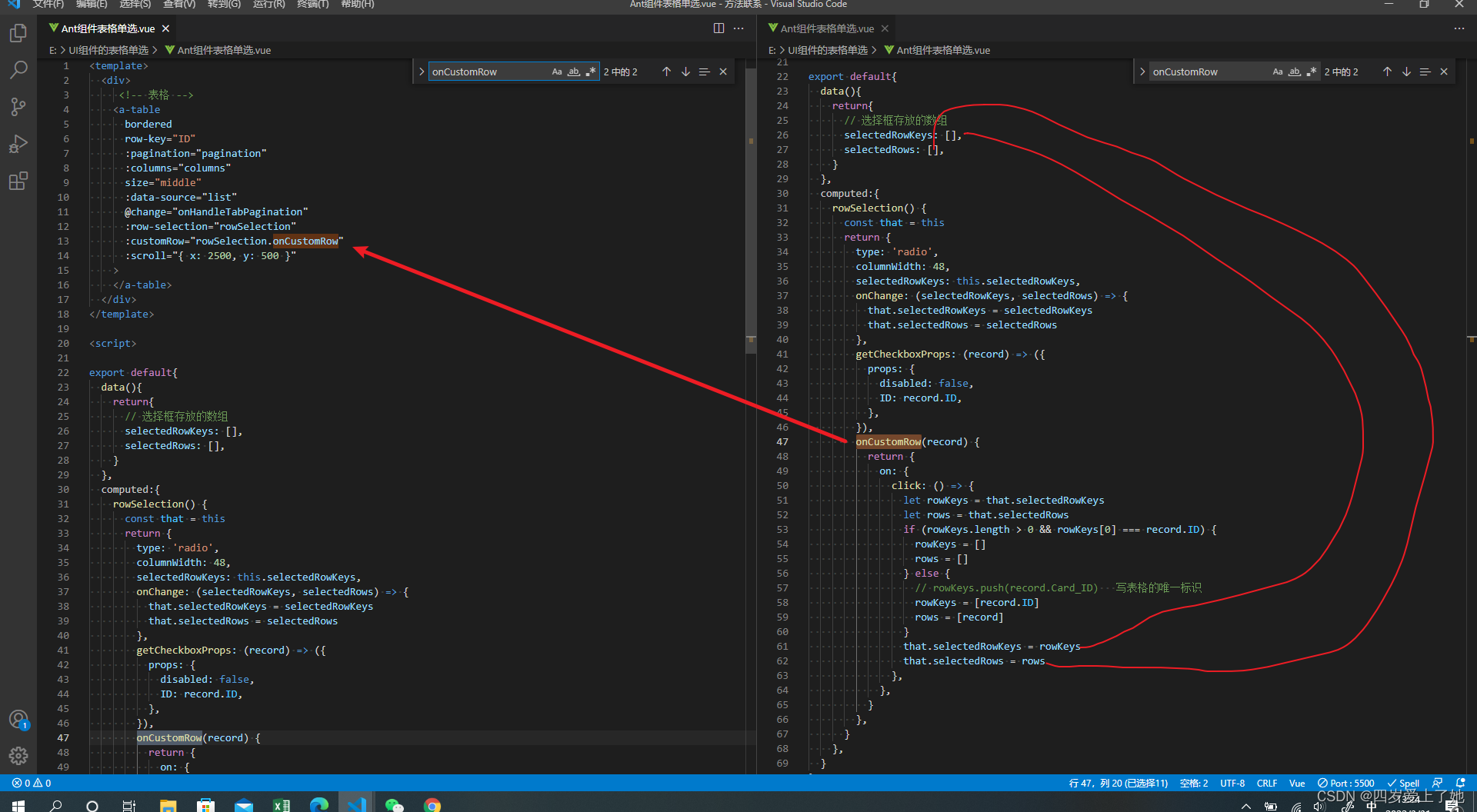1477x812 pixels.
Task: Open the Source Control view
Action: [18, 107]
